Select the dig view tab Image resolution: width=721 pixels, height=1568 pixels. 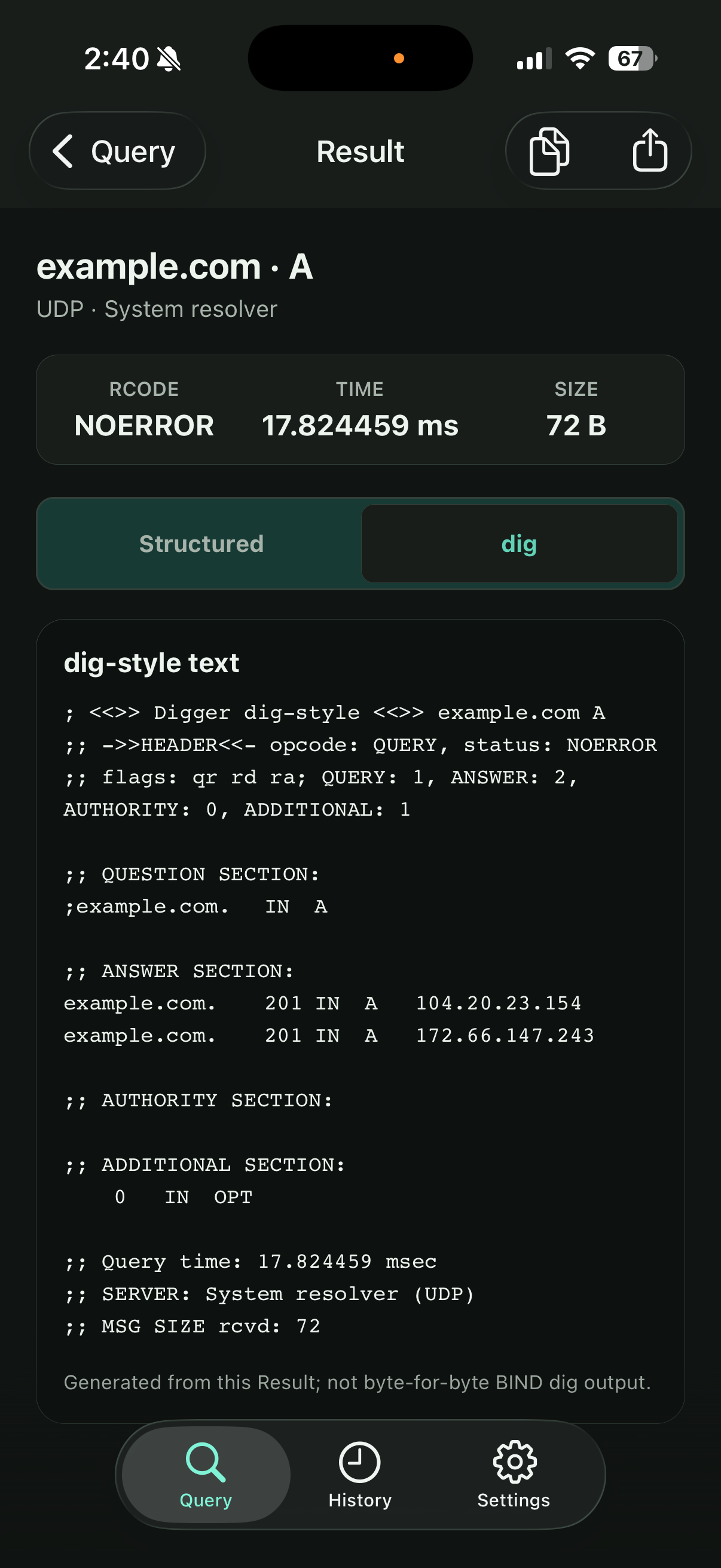pyautogui.click(x=519, y=544)
